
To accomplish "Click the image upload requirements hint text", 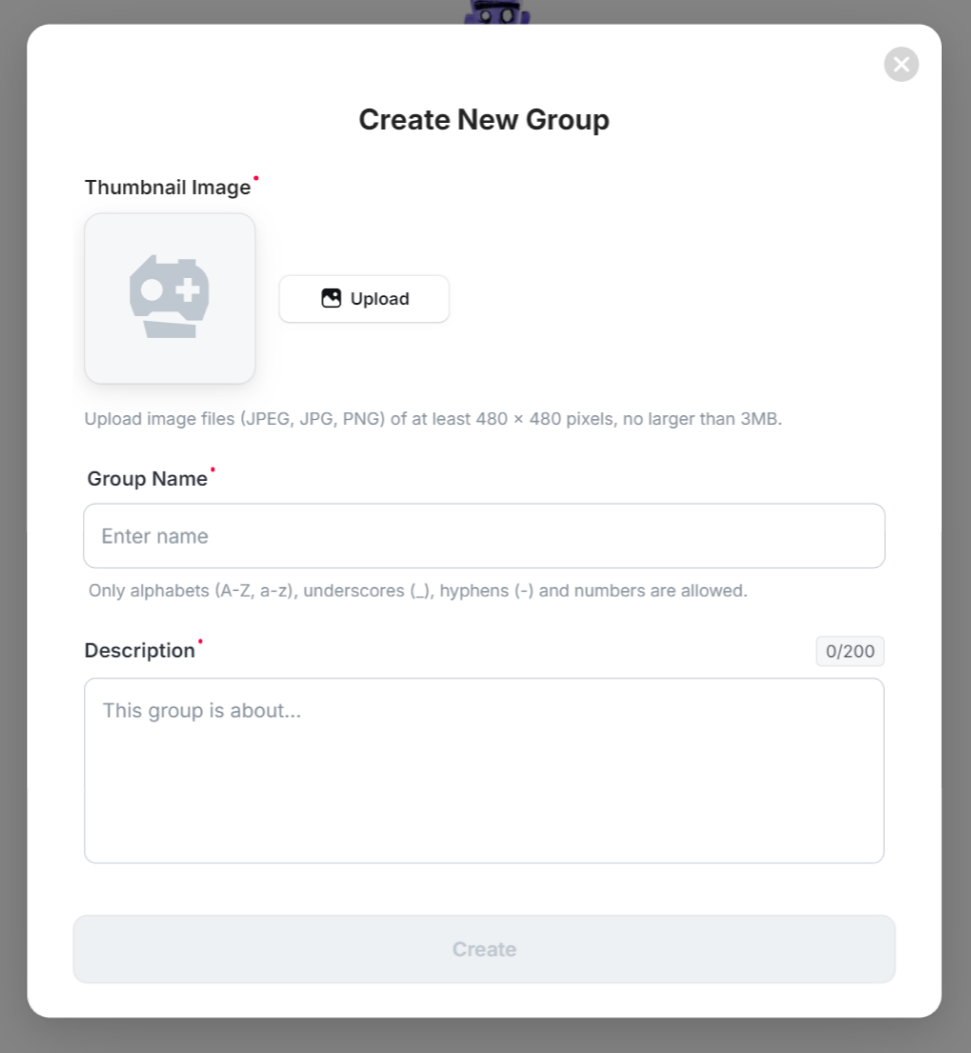I will pyautogui.click(x=433, y=419).
